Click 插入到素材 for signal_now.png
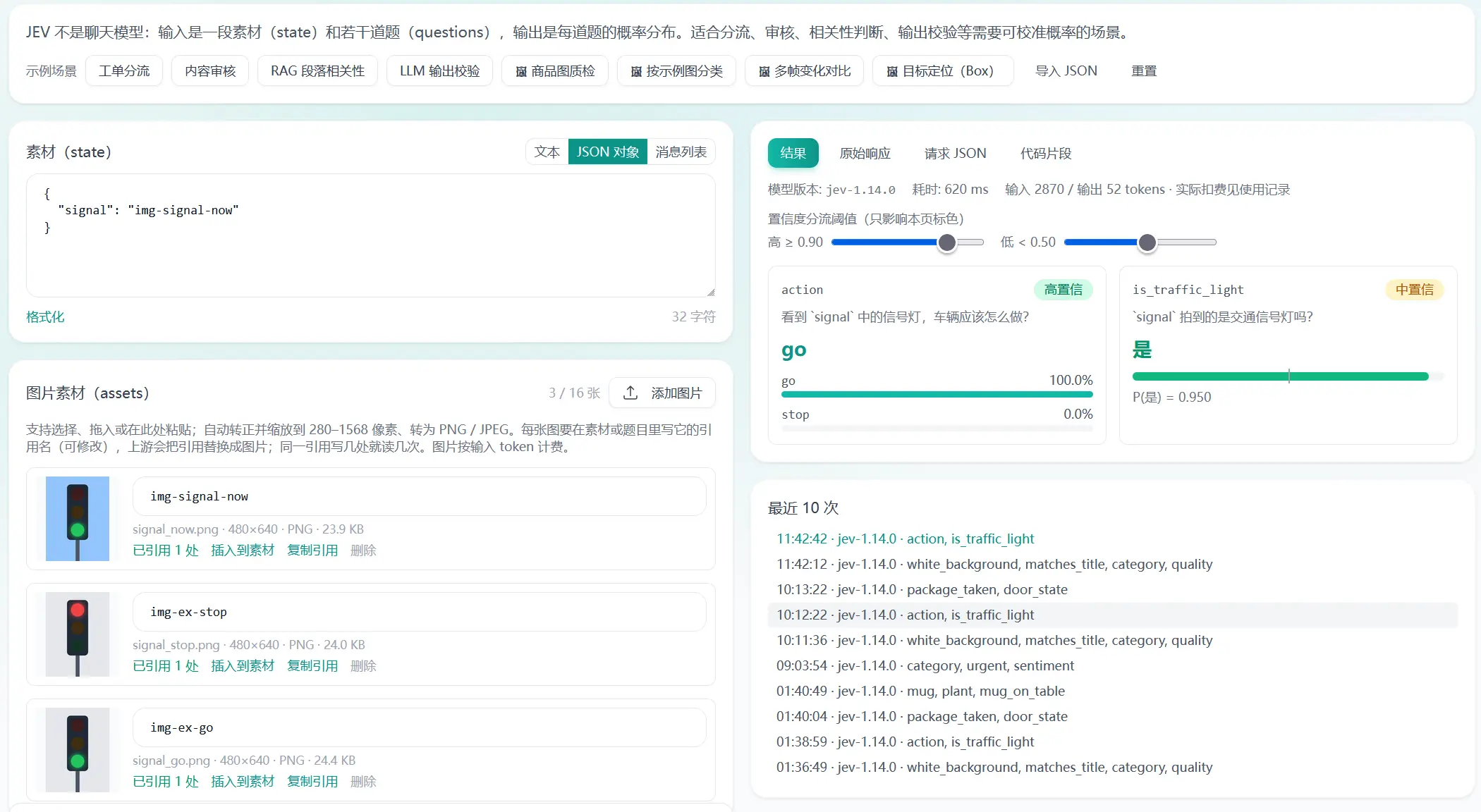Screen dimensions: 1481x812 (243, 550)
